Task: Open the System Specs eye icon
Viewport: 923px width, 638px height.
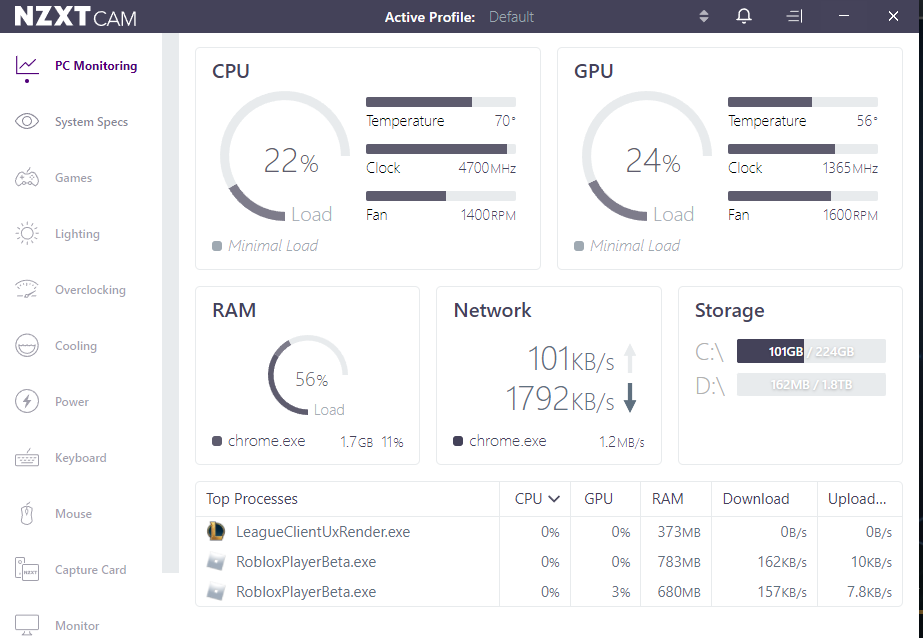Action: (x=27, y=122)
